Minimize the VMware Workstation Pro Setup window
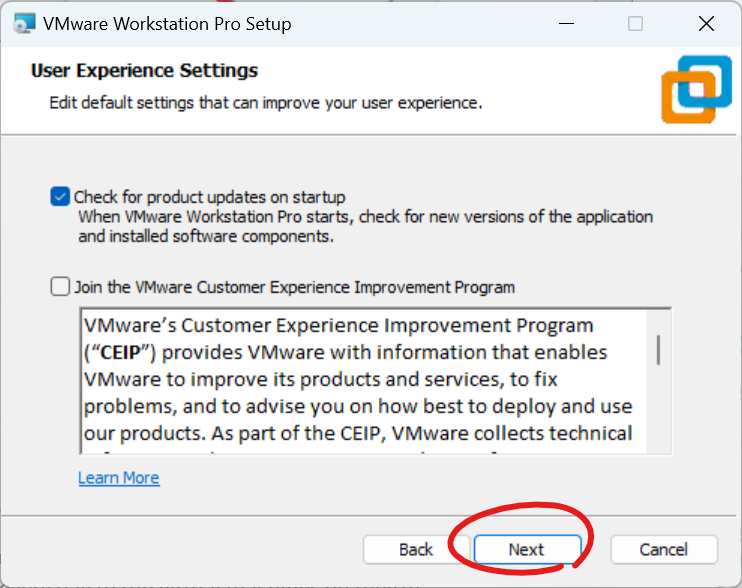Screen dimensions: 742x588 point(566,24)
